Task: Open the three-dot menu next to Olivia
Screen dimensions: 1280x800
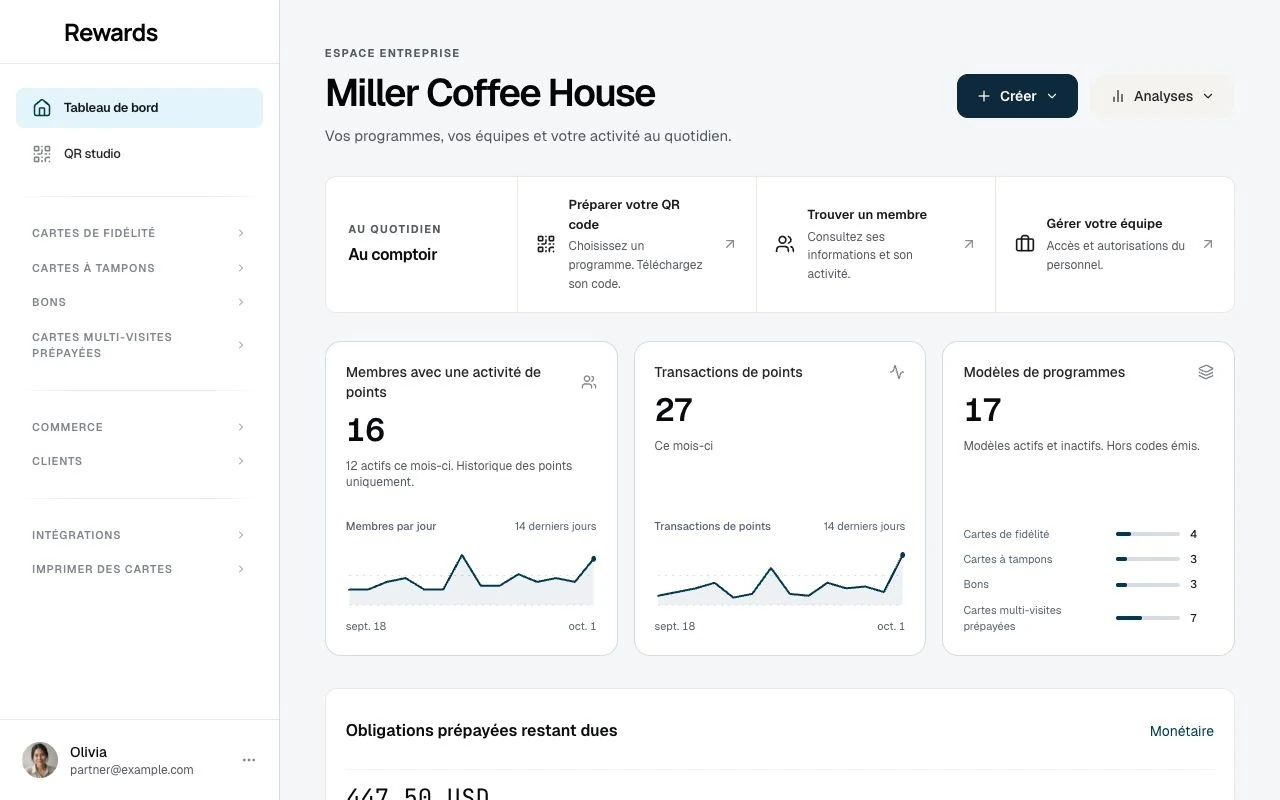Action: click(x=249, y=760)
